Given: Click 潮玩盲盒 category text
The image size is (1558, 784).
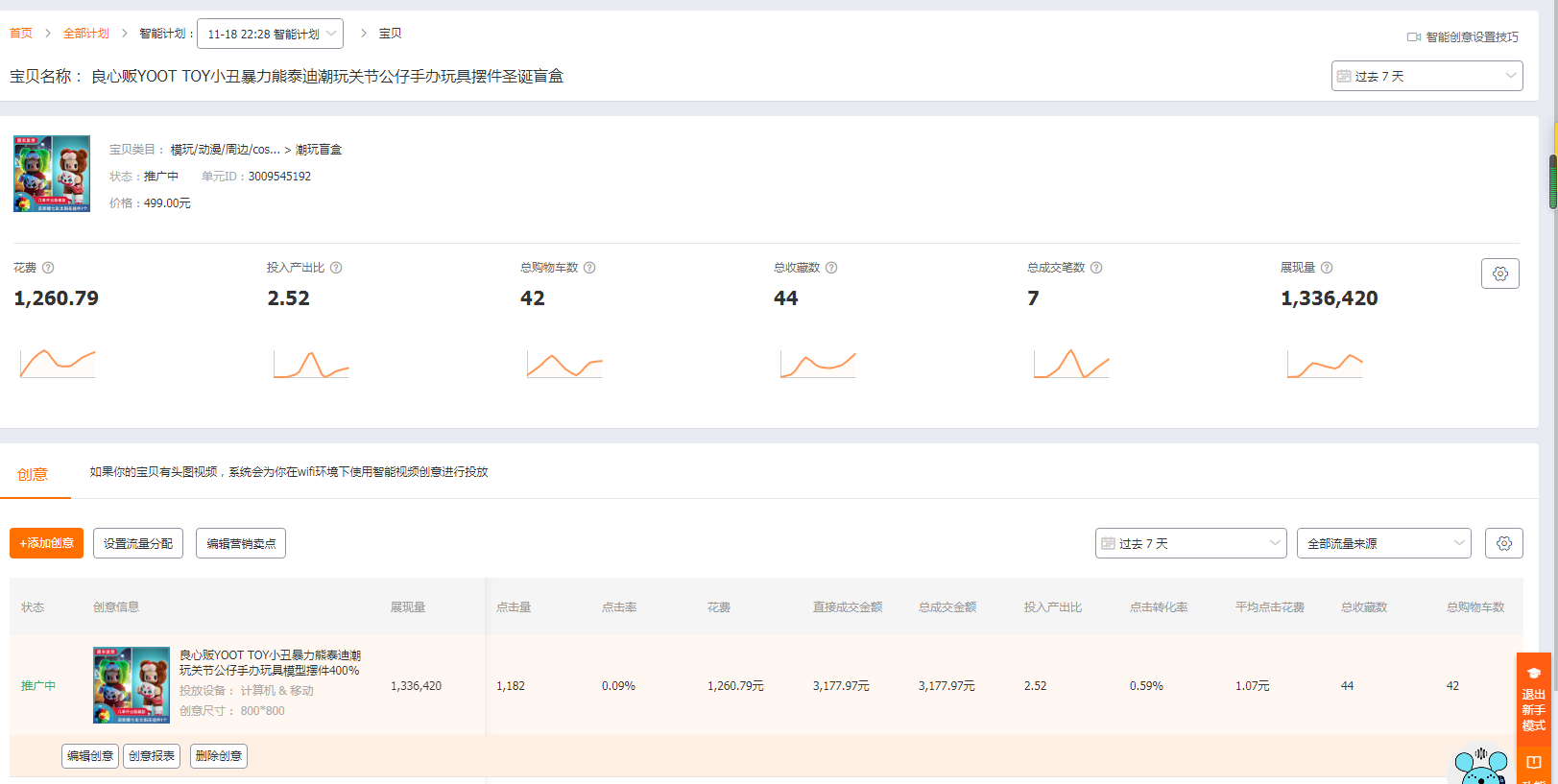Looking at the screenshot, I should (x=318, y=150).
